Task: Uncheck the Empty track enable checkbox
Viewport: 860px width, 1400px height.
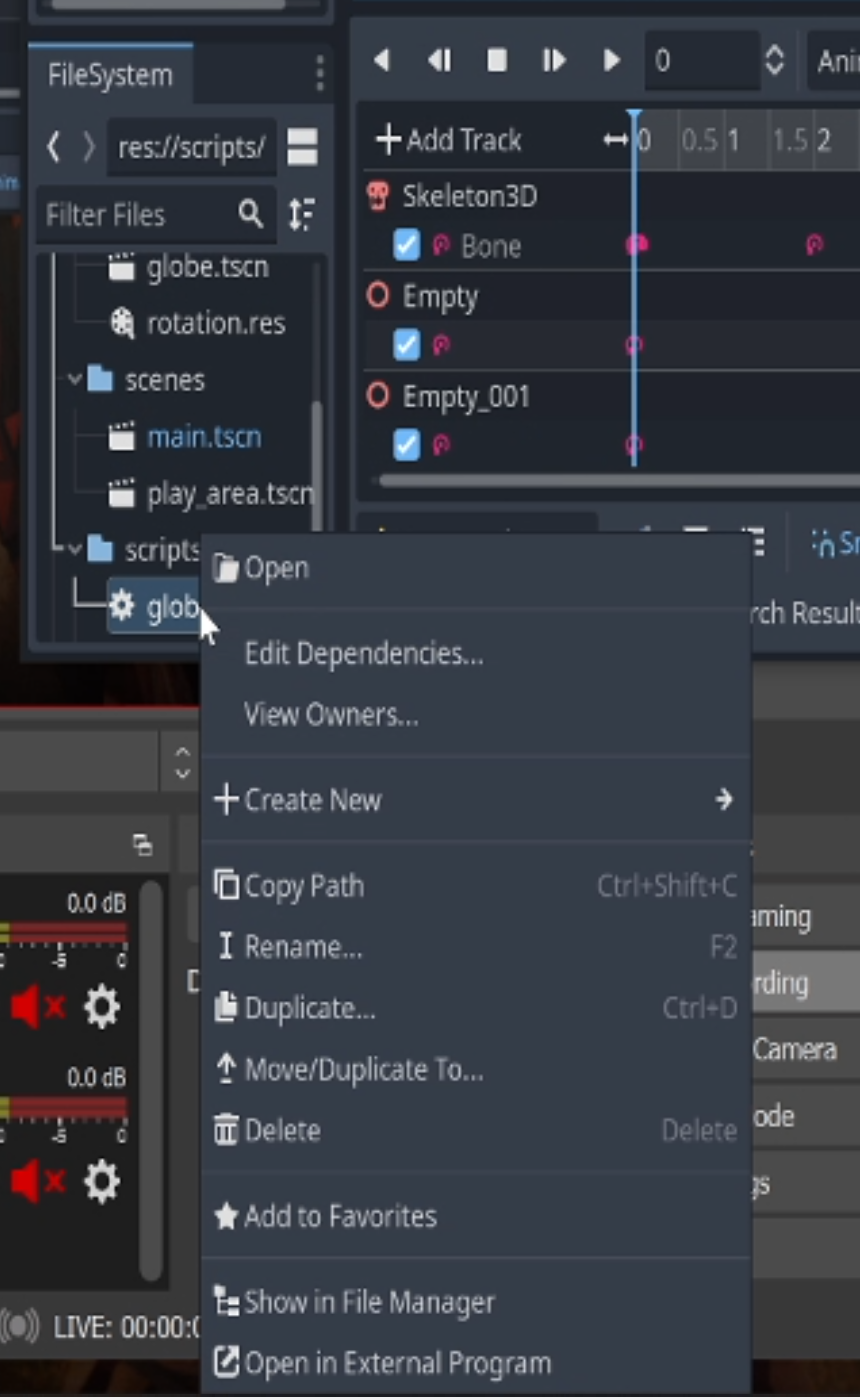Action: [x=405, y=344]
